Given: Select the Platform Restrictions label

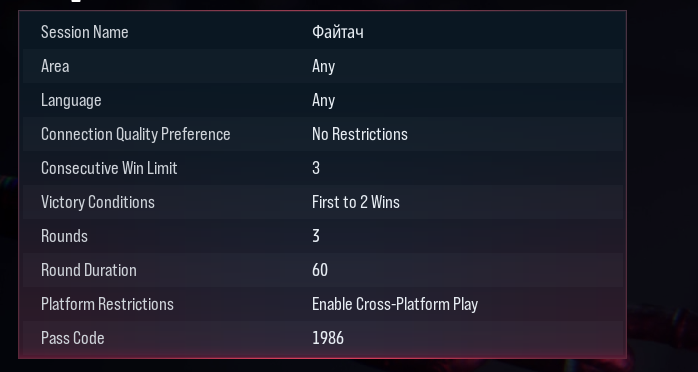Looking at the screenshot, I should click(107, 304).
